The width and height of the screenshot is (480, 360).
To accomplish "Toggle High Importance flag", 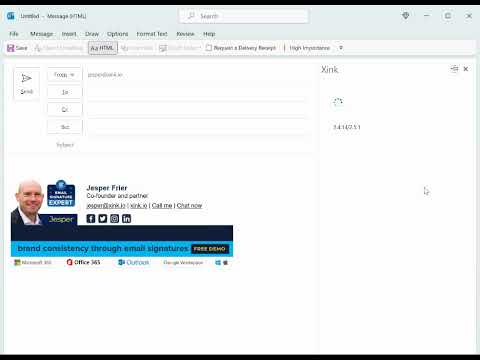I will (309, 48).
